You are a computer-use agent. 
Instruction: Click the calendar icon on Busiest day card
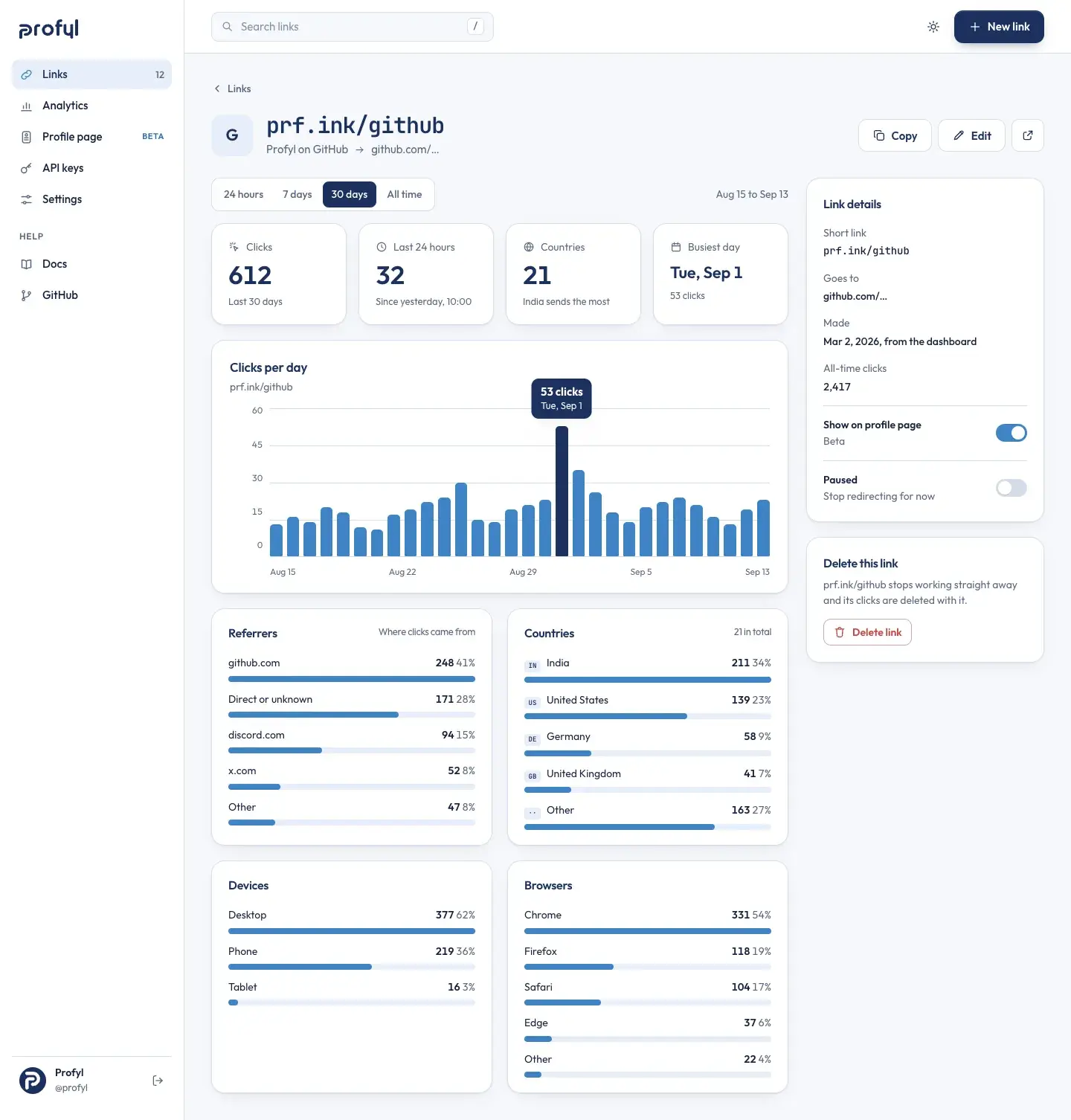676,247
